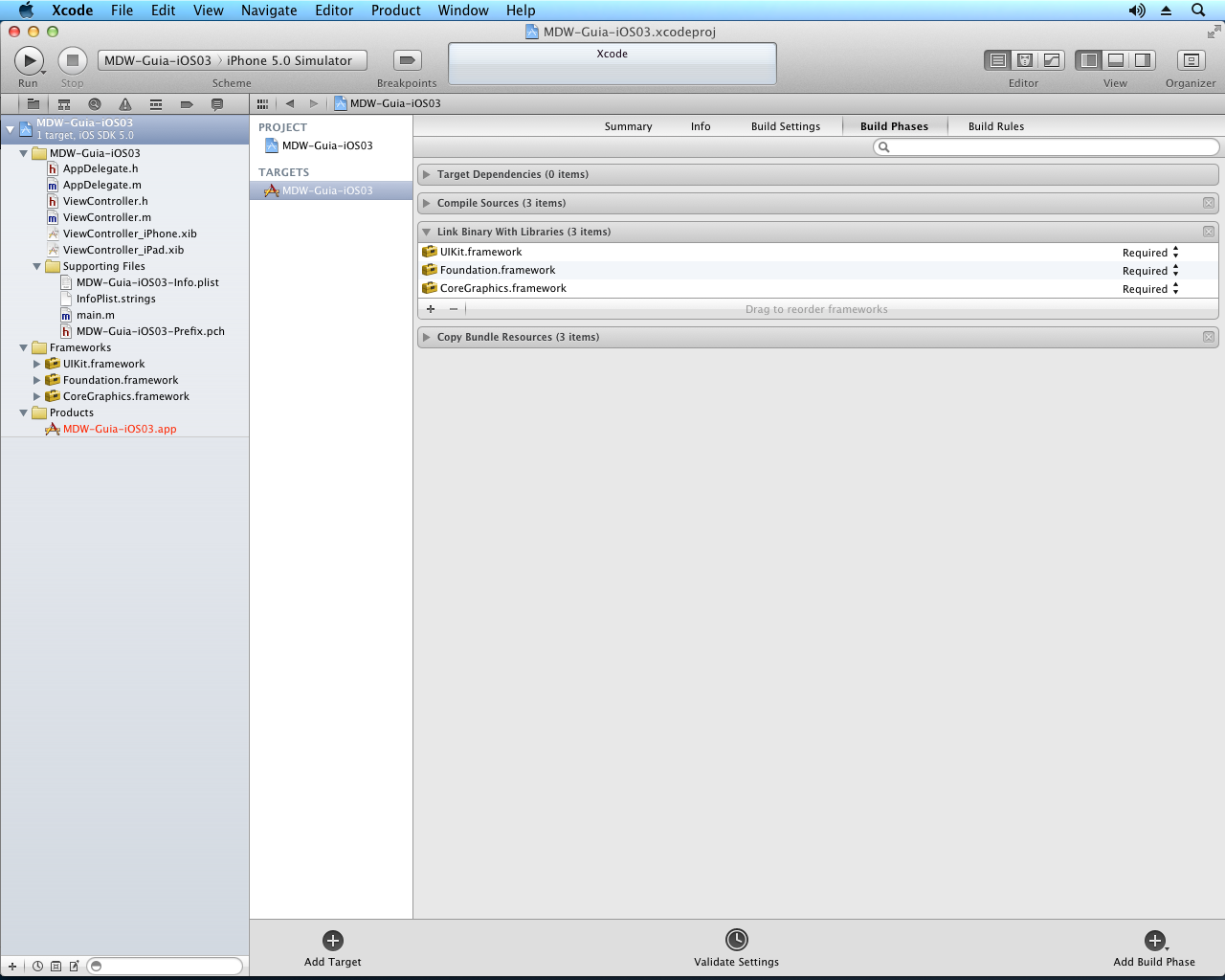Open the Organizer window
Image resolution: width=1225 pixels, height=980 pixels.
tap(1191, 60)
